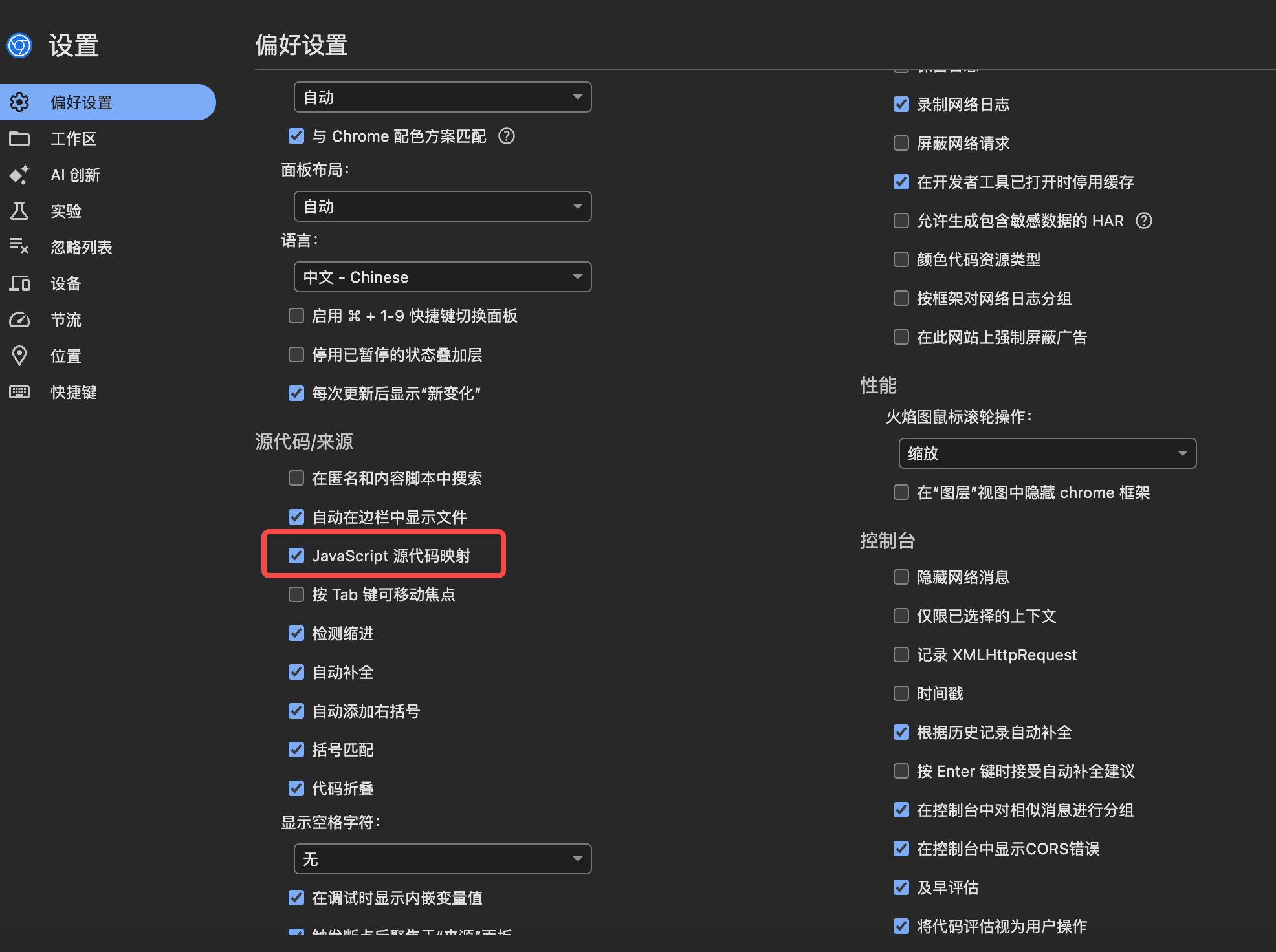The height and width of the screenshot is (952, 1276).
Task: Enable 启用 ⌘ + 1-9 快捷键切换面板
Action: coord(296,316)
